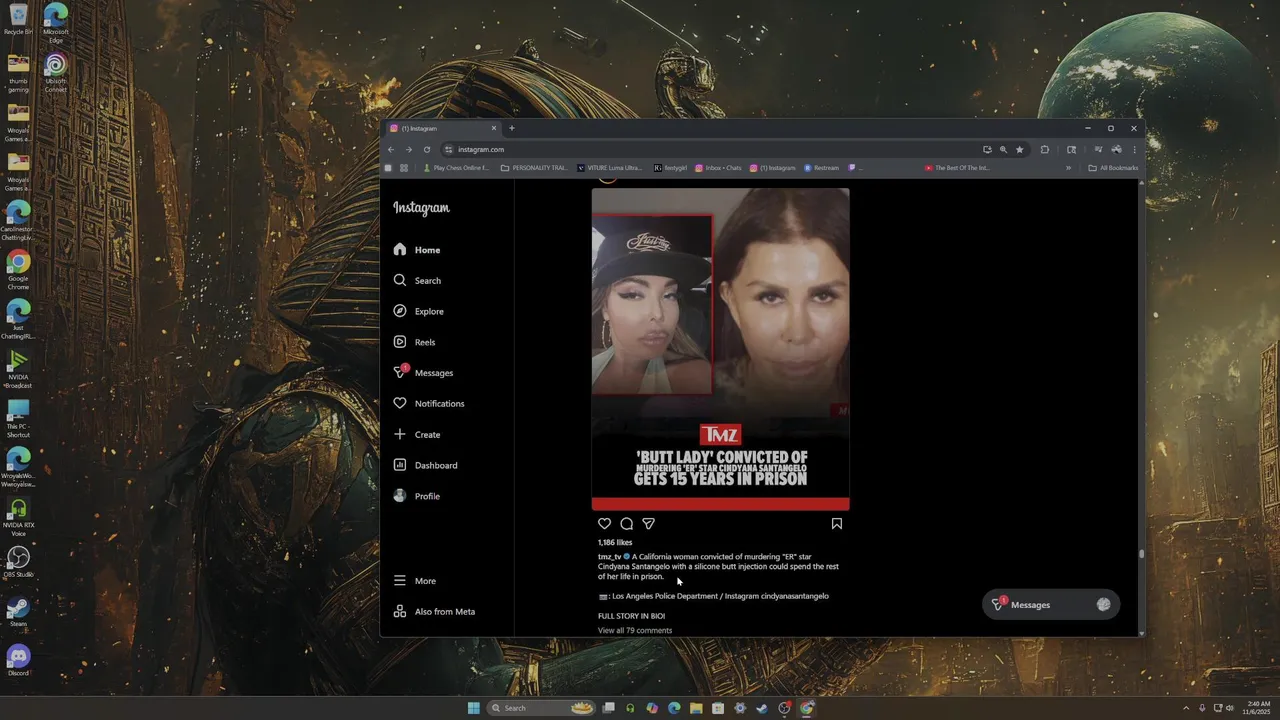
Task: Open Play Chess Online bookmark
Action: [x=456, y=168]
